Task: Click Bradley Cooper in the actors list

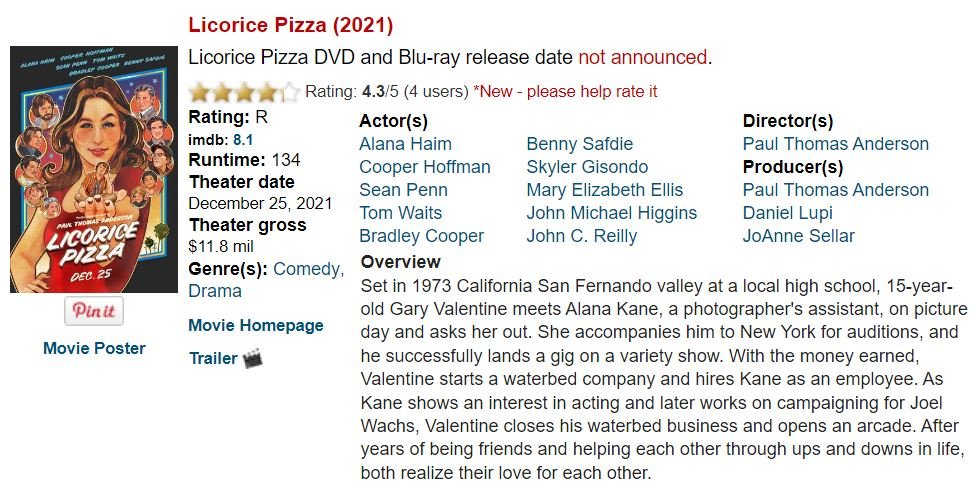Action: pyautogui.click(x=421, y=236)
